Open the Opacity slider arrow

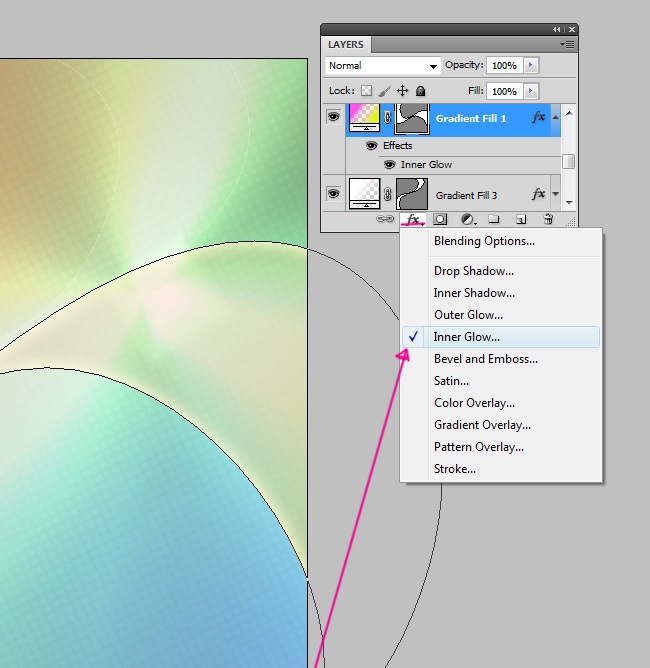tap(531, 66)
